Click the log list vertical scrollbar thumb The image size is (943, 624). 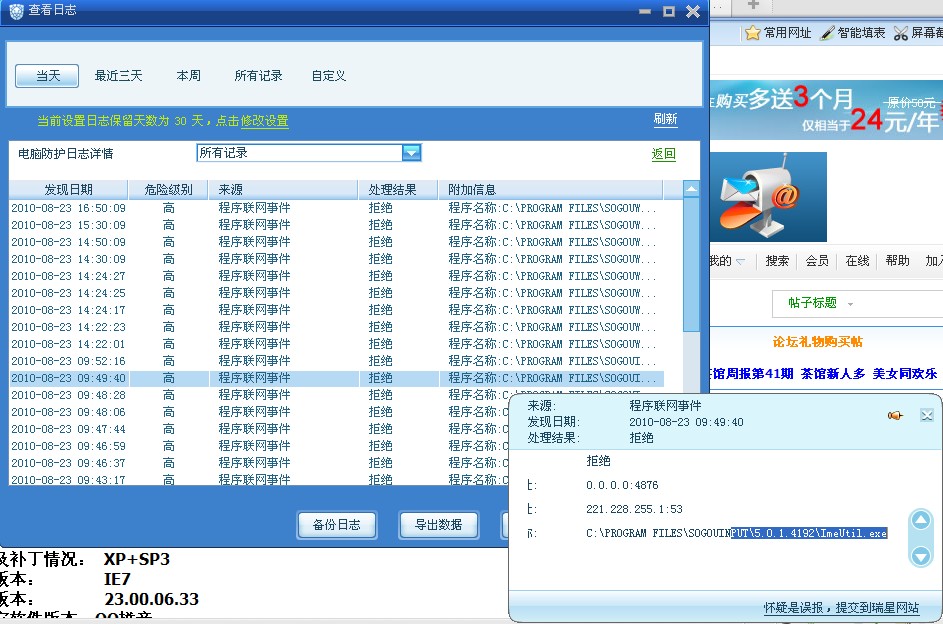692,265
